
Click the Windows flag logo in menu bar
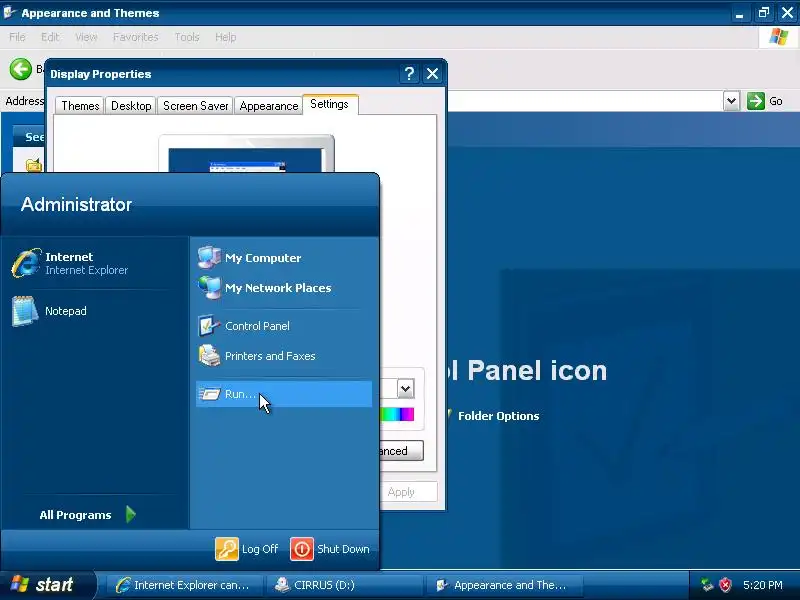779,37
